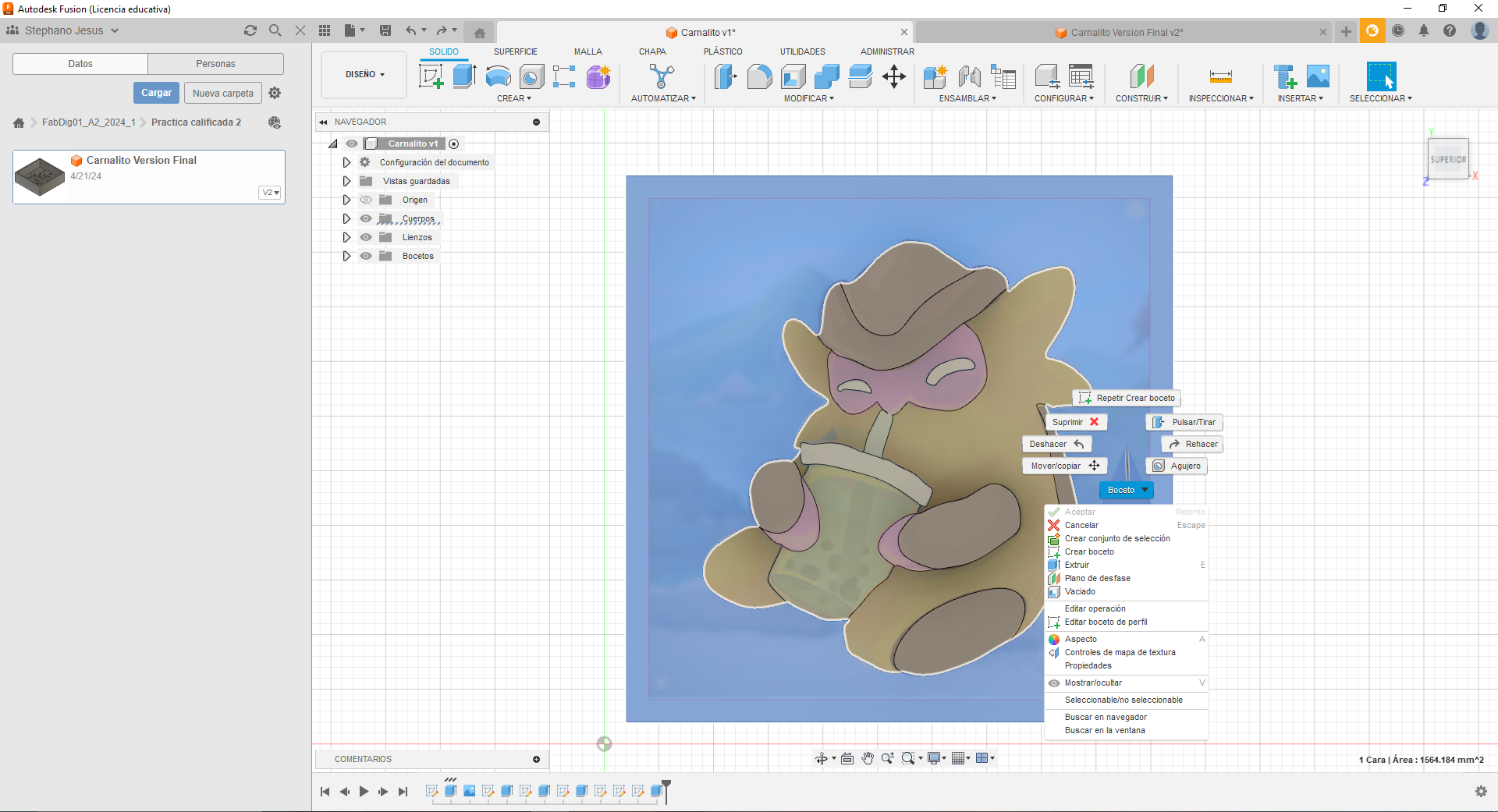Save the document with the disk icon

385,30
